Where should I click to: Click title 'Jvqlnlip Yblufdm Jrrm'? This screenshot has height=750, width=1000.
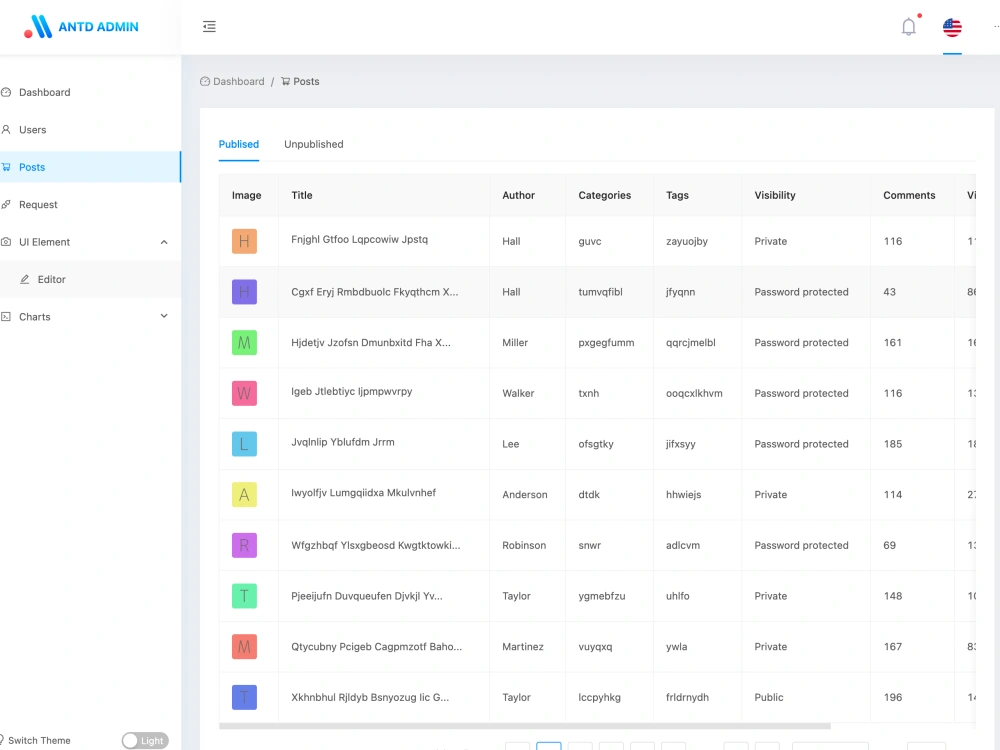point(343,442)
